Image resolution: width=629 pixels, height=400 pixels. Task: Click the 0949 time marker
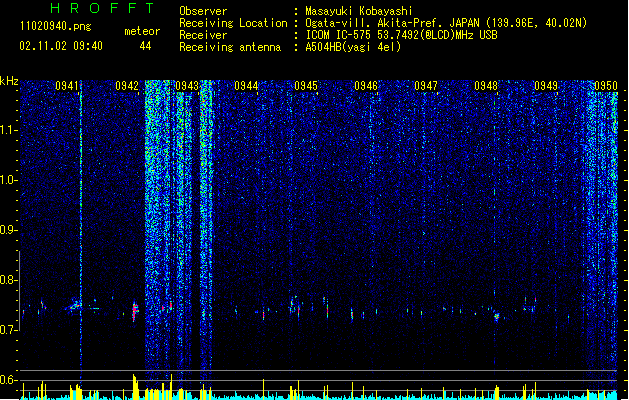tap(546, 85)
